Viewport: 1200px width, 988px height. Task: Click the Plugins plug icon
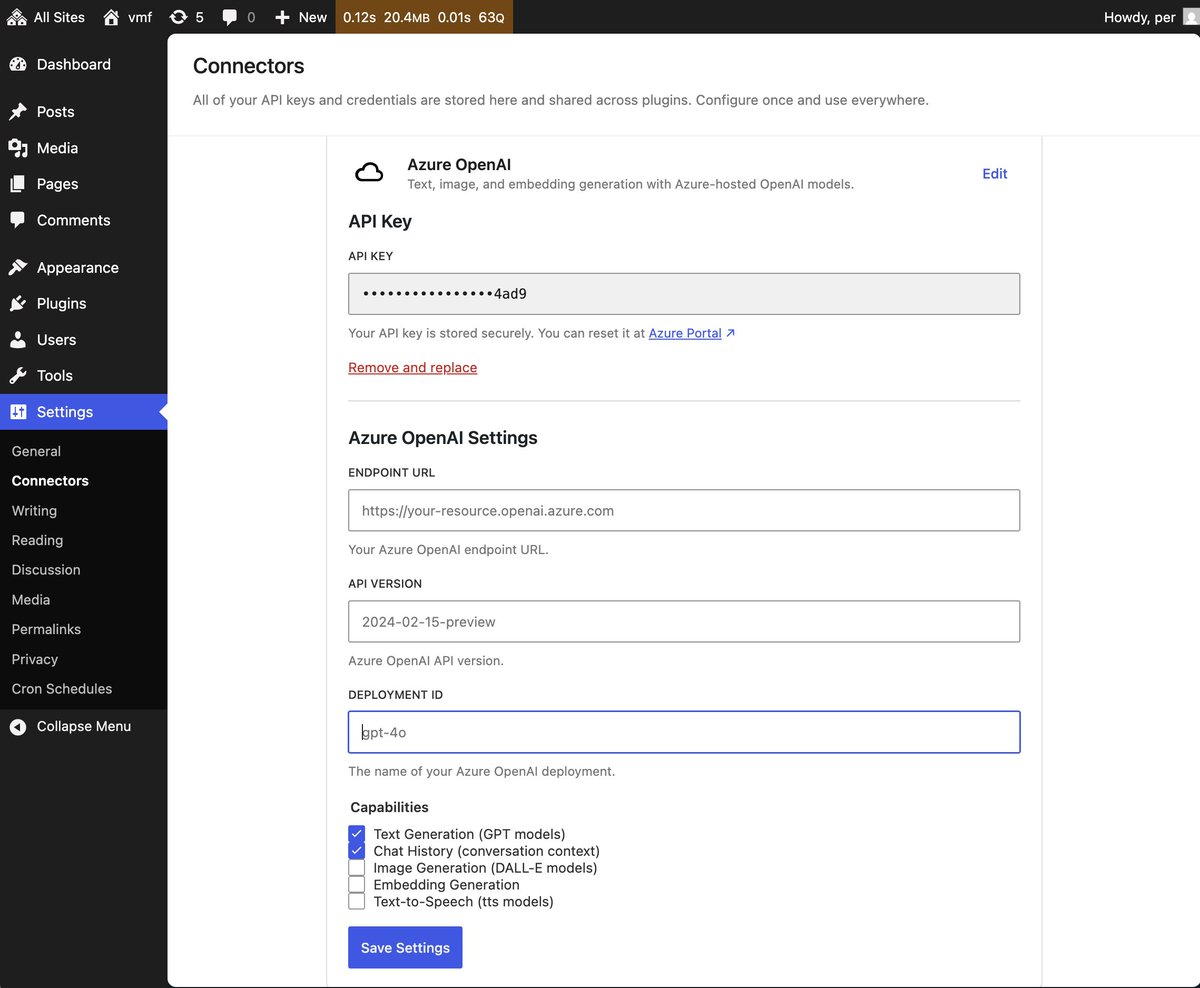point(18,304)
